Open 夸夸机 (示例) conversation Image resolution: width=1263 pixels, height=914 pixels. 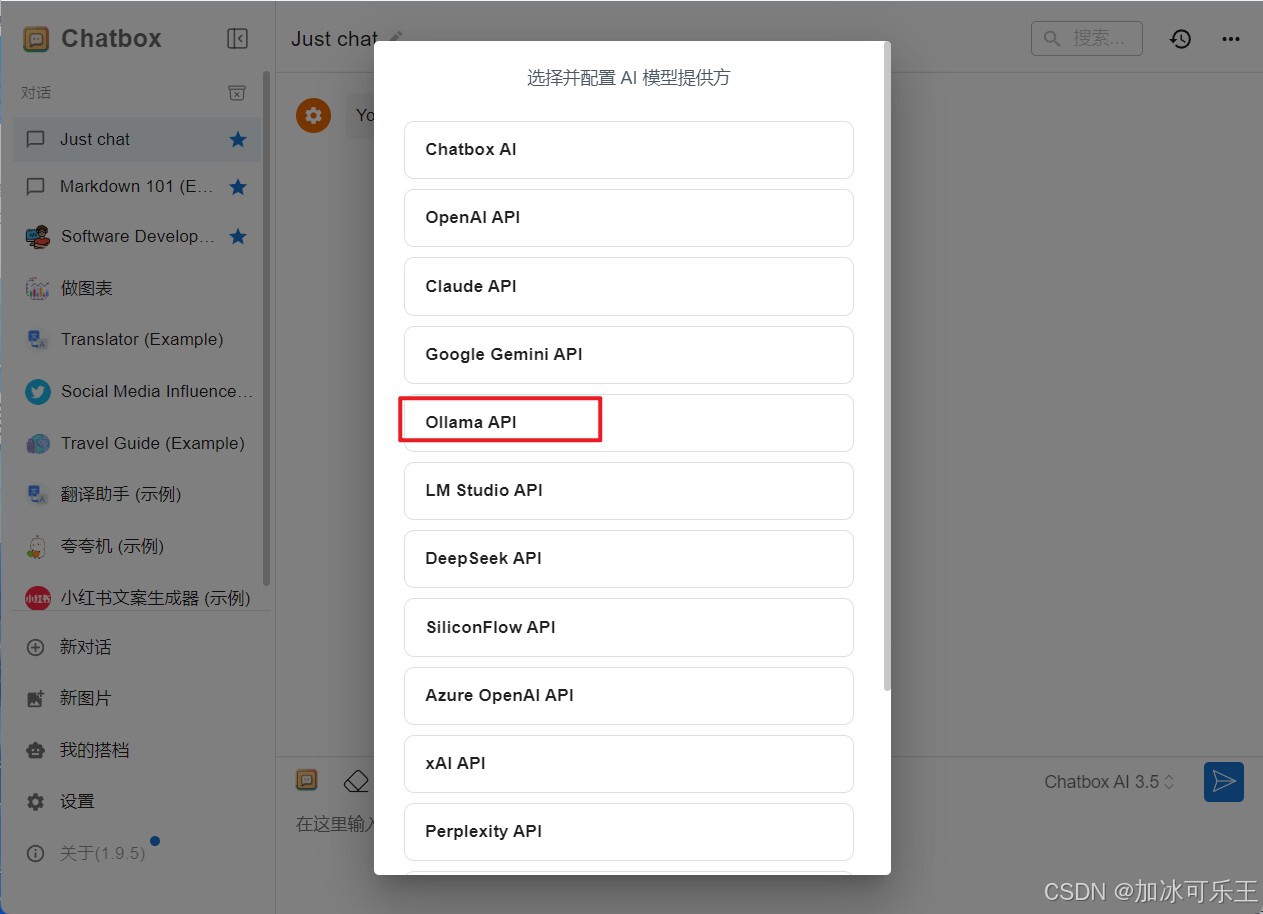137,546
